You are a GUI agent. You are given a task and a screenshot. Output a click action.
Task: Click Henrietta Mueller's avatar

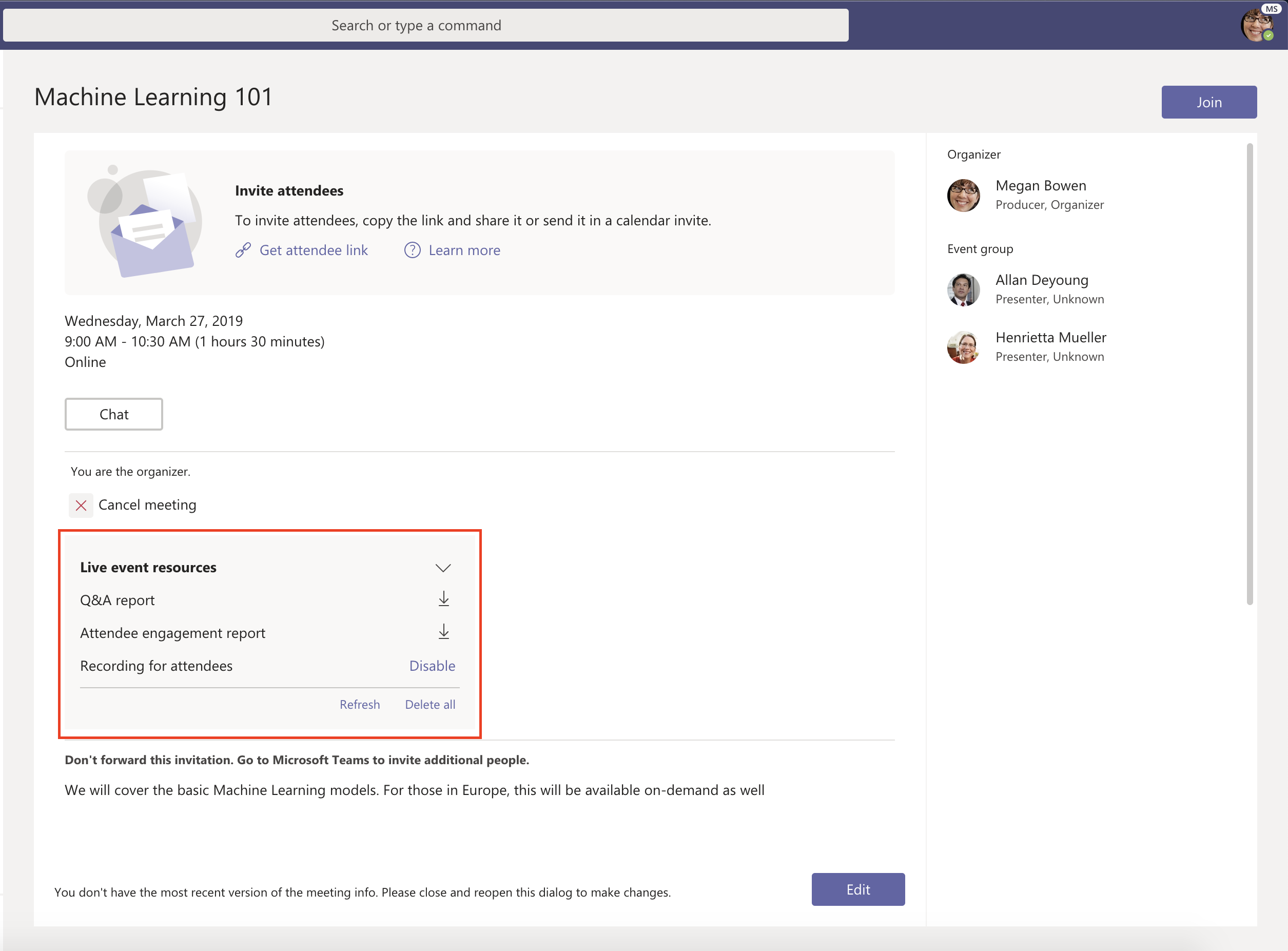pos(963,346)
